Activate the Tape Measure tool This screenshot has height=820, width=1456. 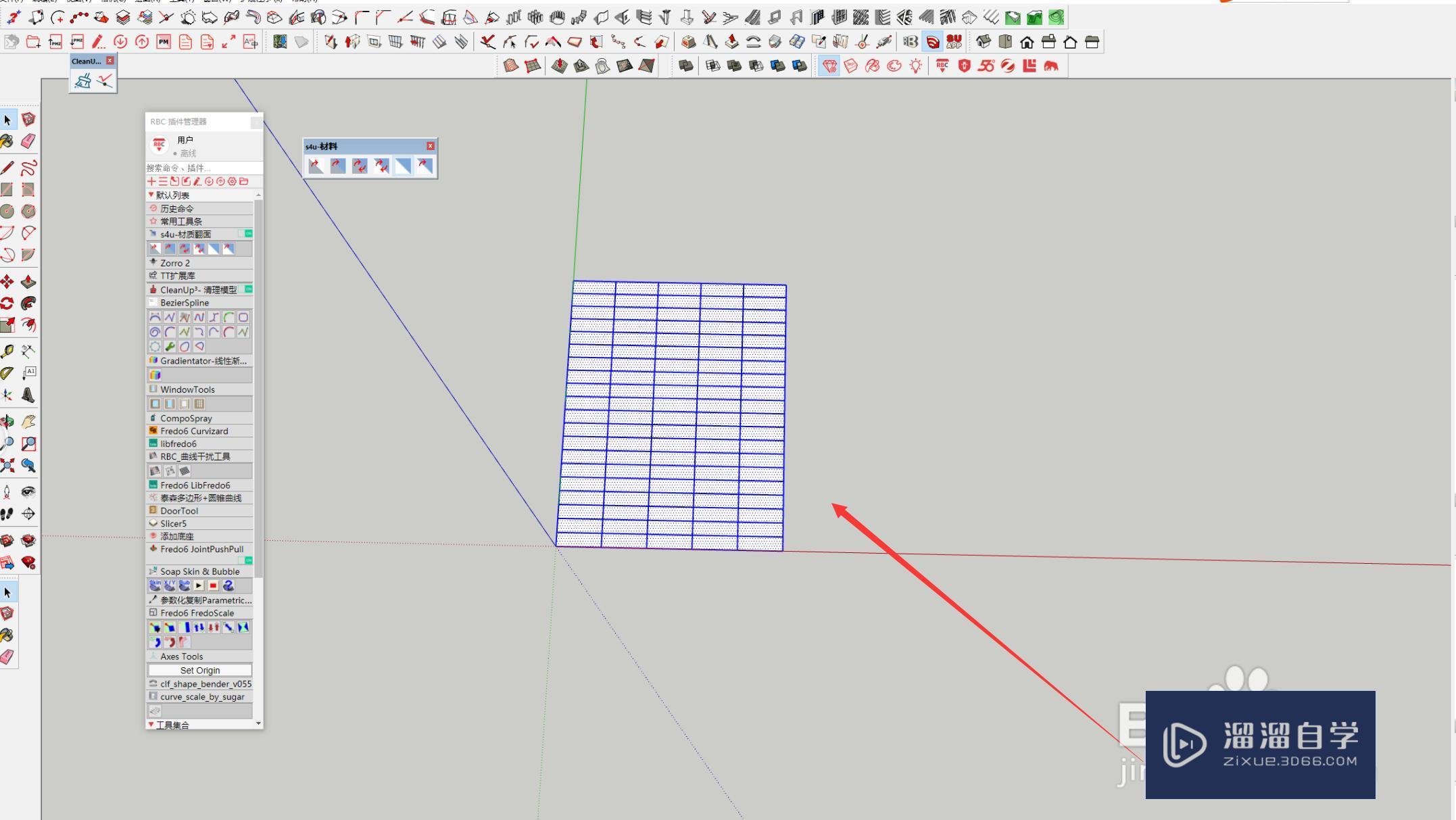coord(7,352)
